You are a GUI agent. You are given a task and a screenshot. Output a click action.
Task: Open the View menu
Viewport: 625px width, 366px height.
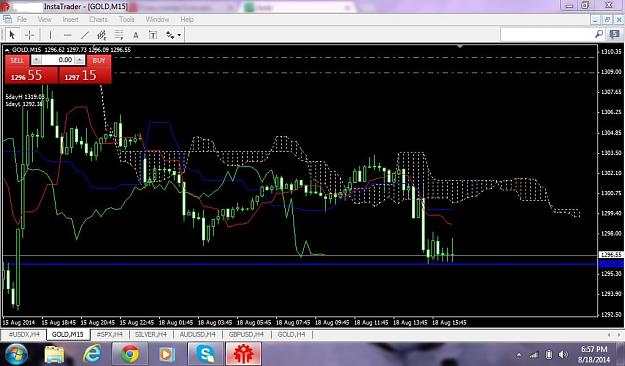pyautogui.click(x=44, y=19)
